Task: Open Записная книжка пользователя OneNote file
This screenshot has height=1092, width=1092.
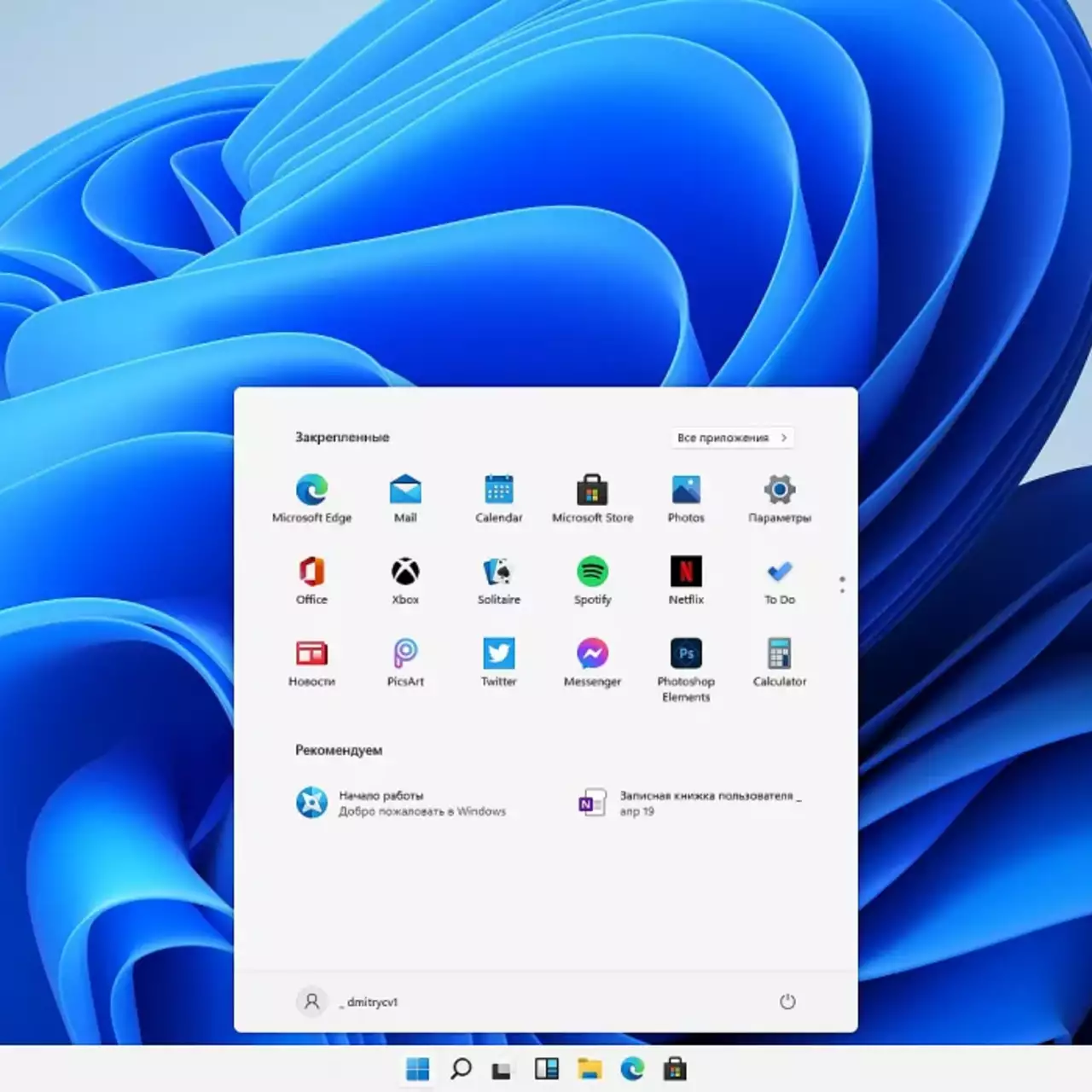Action: tap(690, 803)
